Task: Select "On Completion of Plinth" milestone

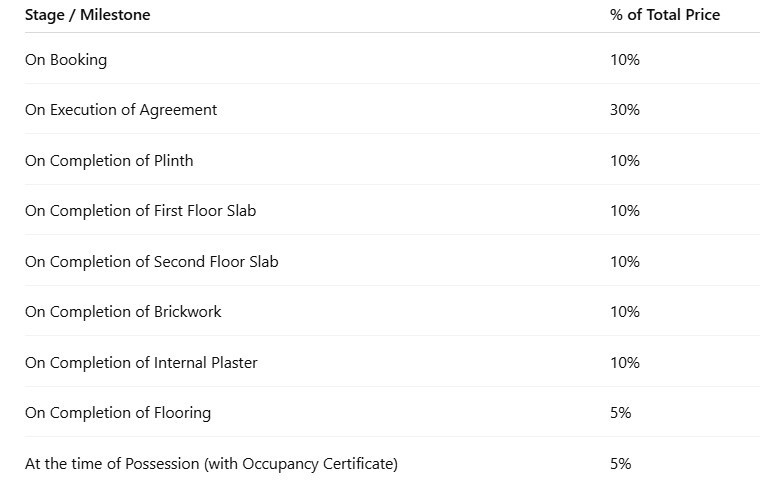Action: (x=109, y=161)
